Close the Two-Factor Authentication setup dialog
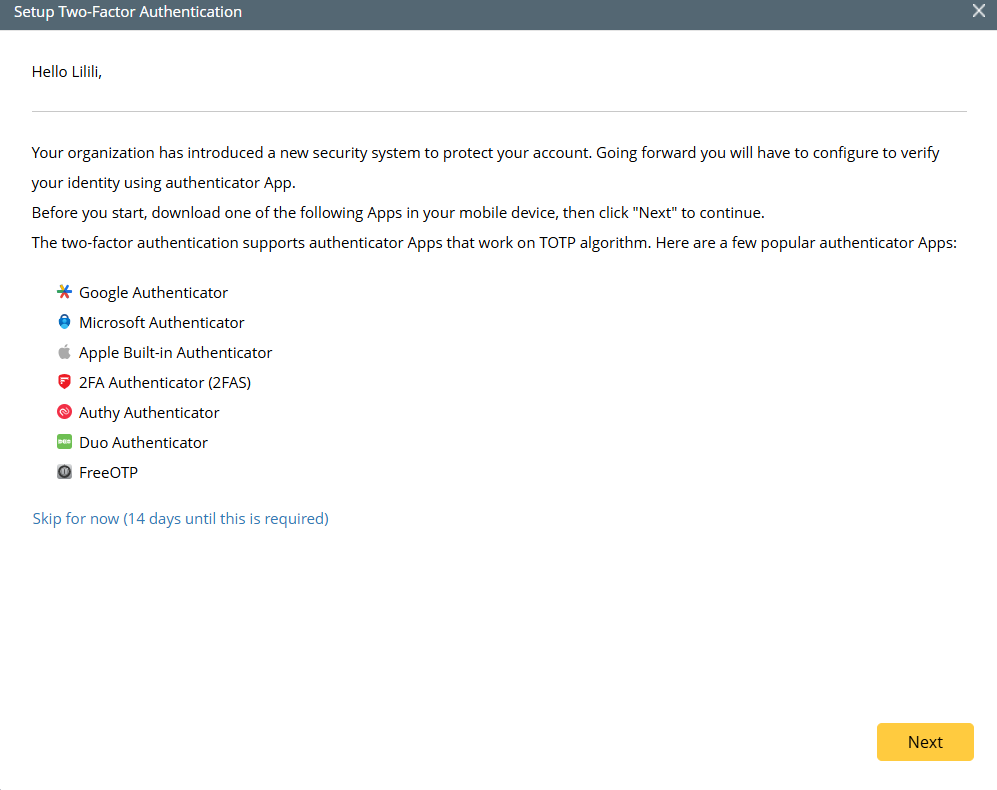The height and width of the screenshot is (790, 997). click(x=979, y=11)
